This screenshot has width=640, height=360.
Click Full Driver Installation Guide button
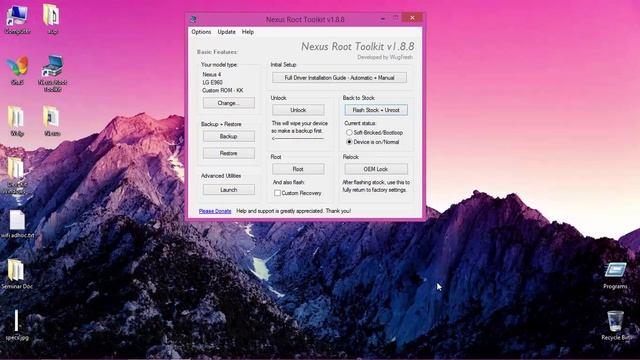[x=339, y=78]
